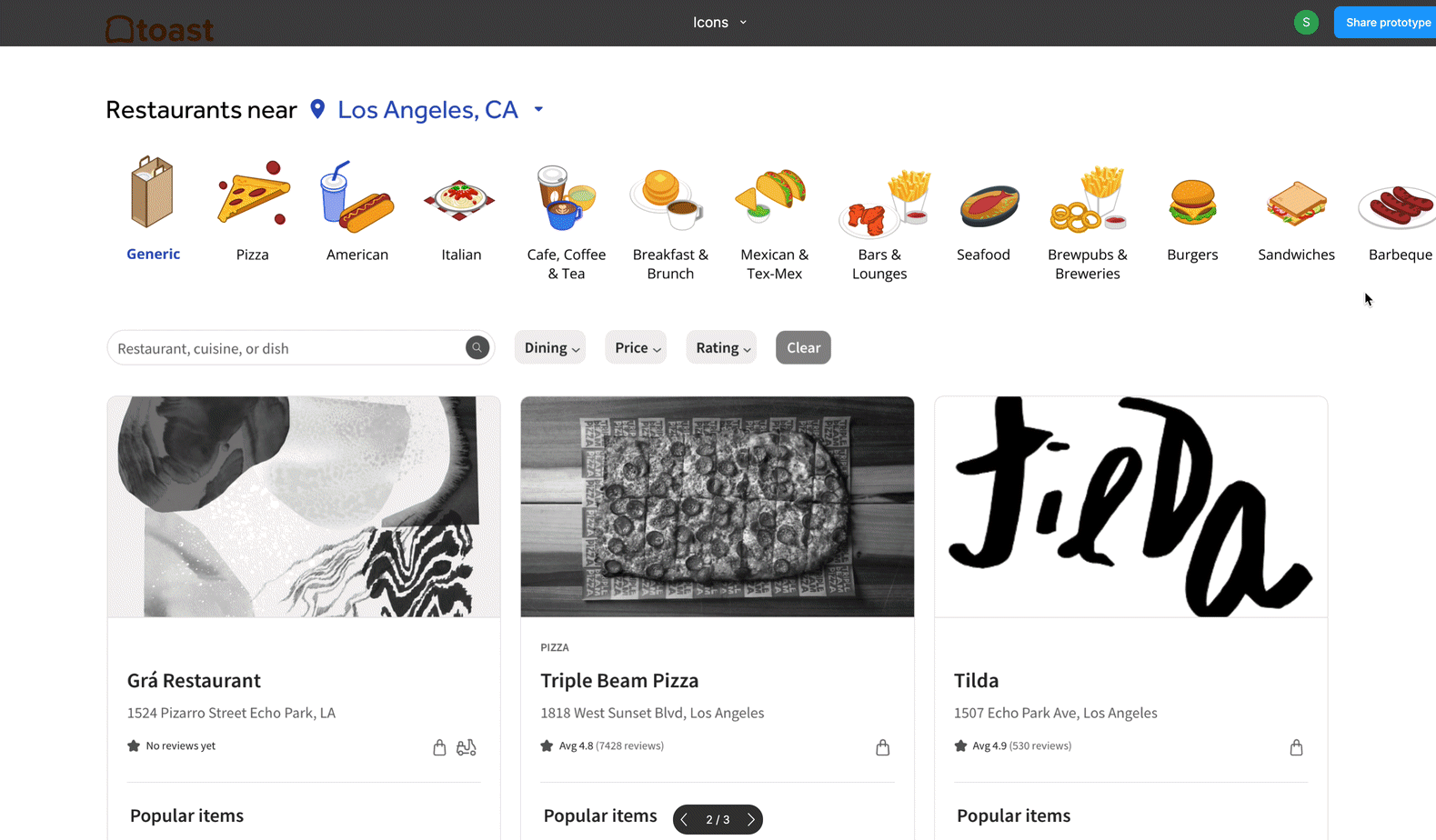1436x840 pixels.
Task: Pick the Italian pasta icon
Action: click(460, 200)
